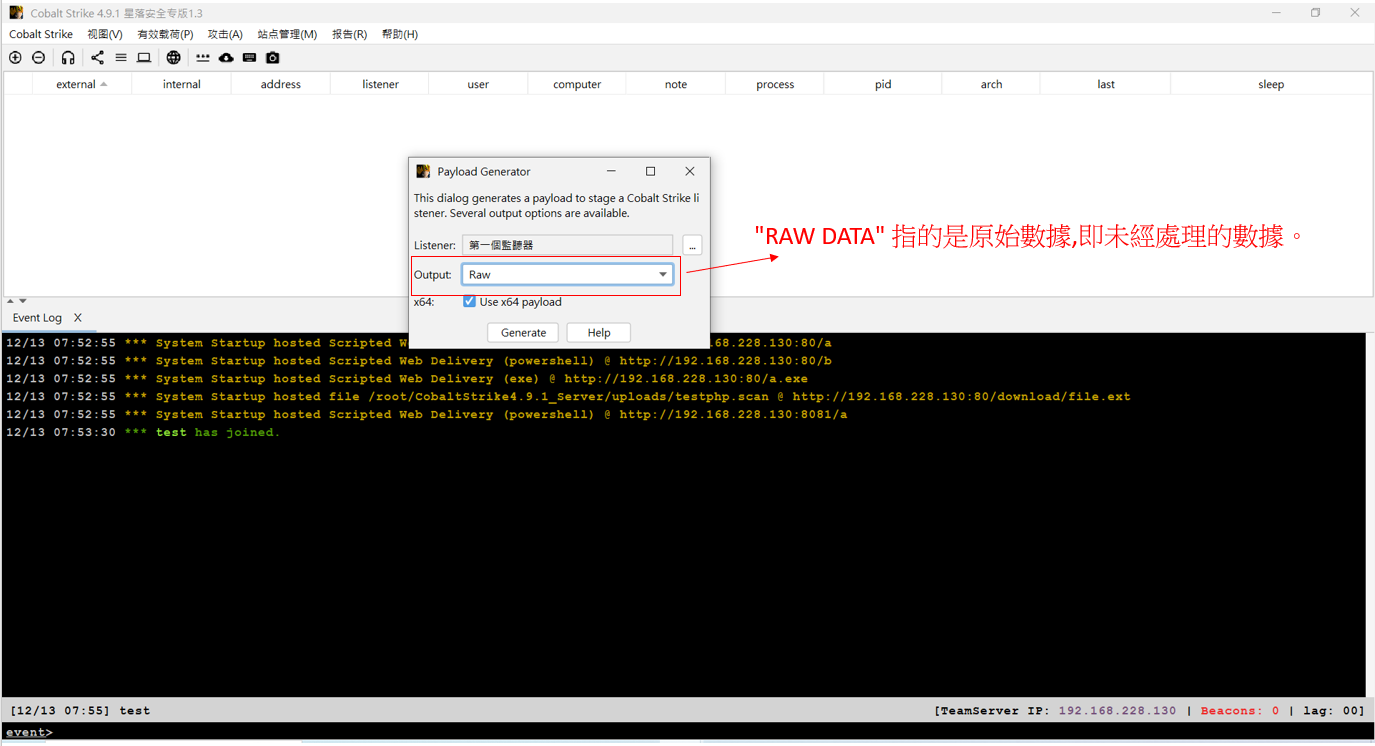This screenshot has height=746, width=1375.
Task: Uncheck Use x64 payload checkbox
Action: pyautogui.click(x=469, y=302)
